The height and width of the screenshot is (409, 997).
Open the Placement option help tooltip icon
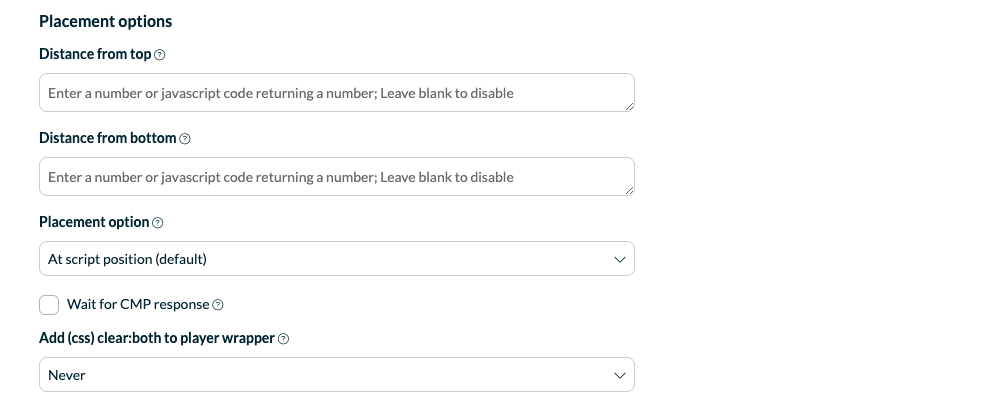158,223
